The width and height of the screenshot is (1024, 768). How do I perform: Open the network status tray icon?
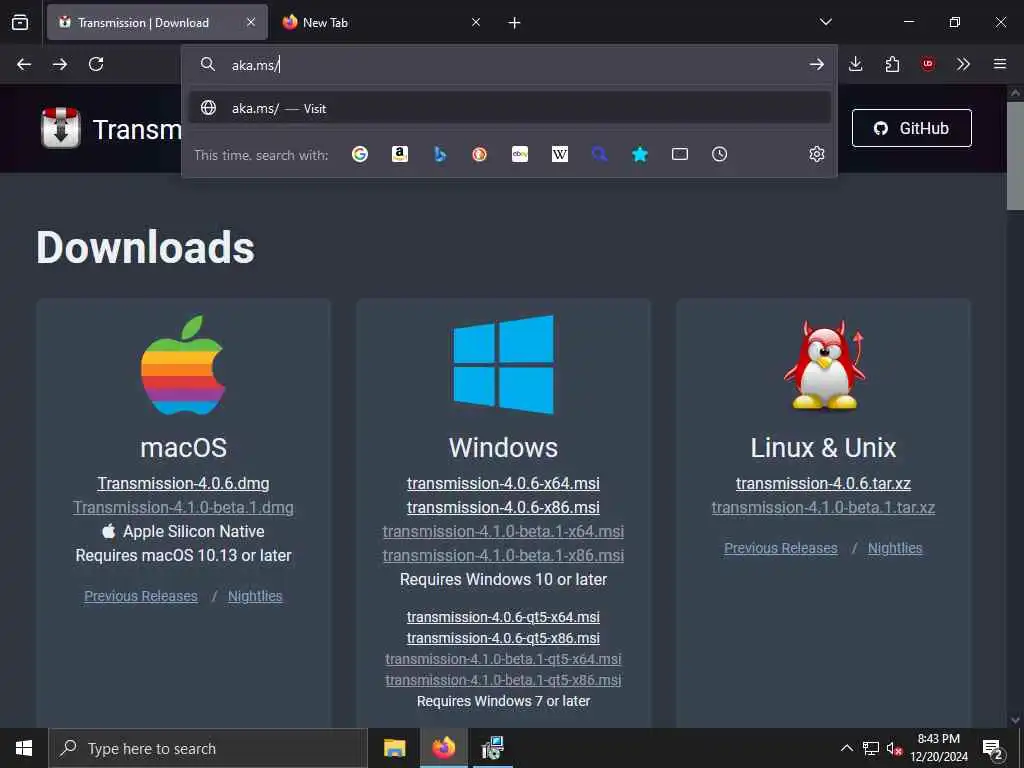click(871, 748)
